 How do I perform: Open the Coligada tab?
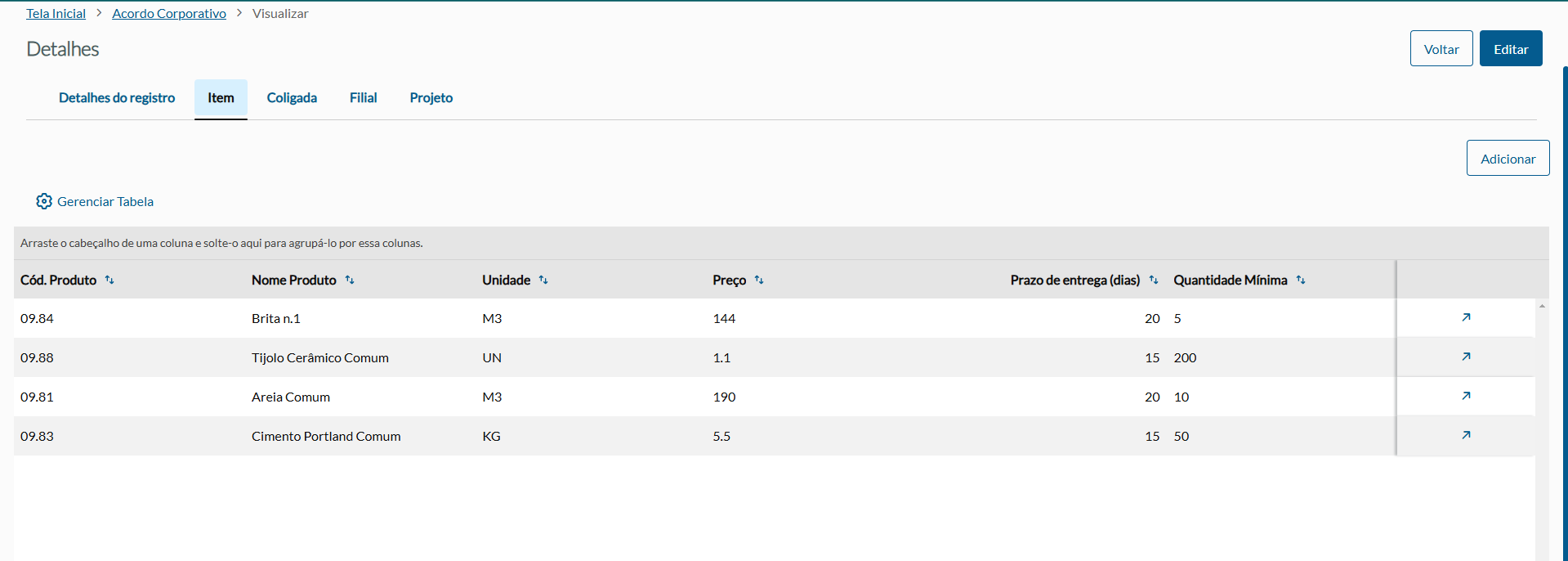[292, 98]
